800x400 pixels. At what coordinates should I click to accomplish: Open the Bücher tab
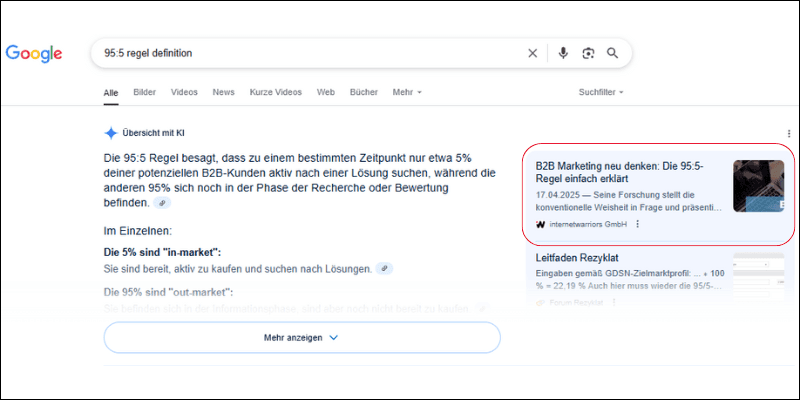click(364, 92)
